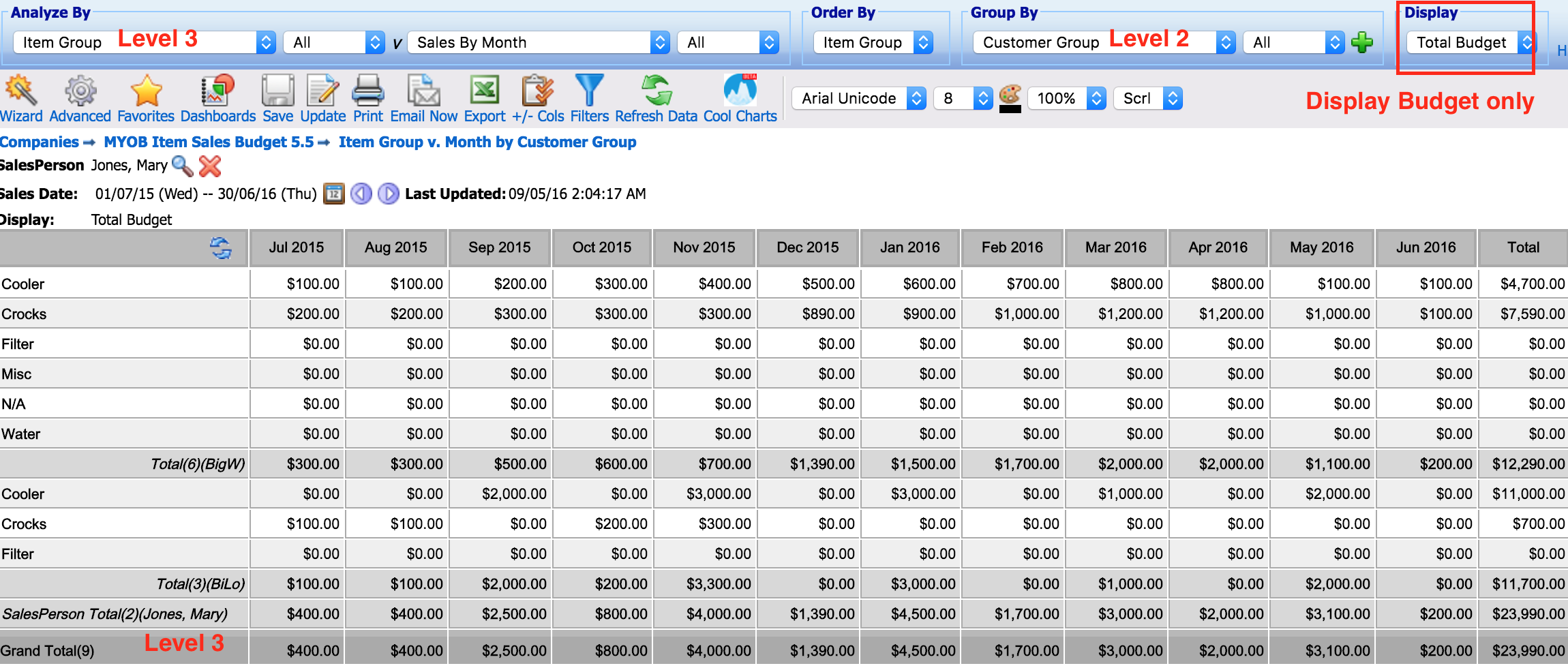The width and height of the screenshot is (1568, 668).
Task: Click MYOB Item Sales Budget 5.5 link
Action: click(209, 142)
